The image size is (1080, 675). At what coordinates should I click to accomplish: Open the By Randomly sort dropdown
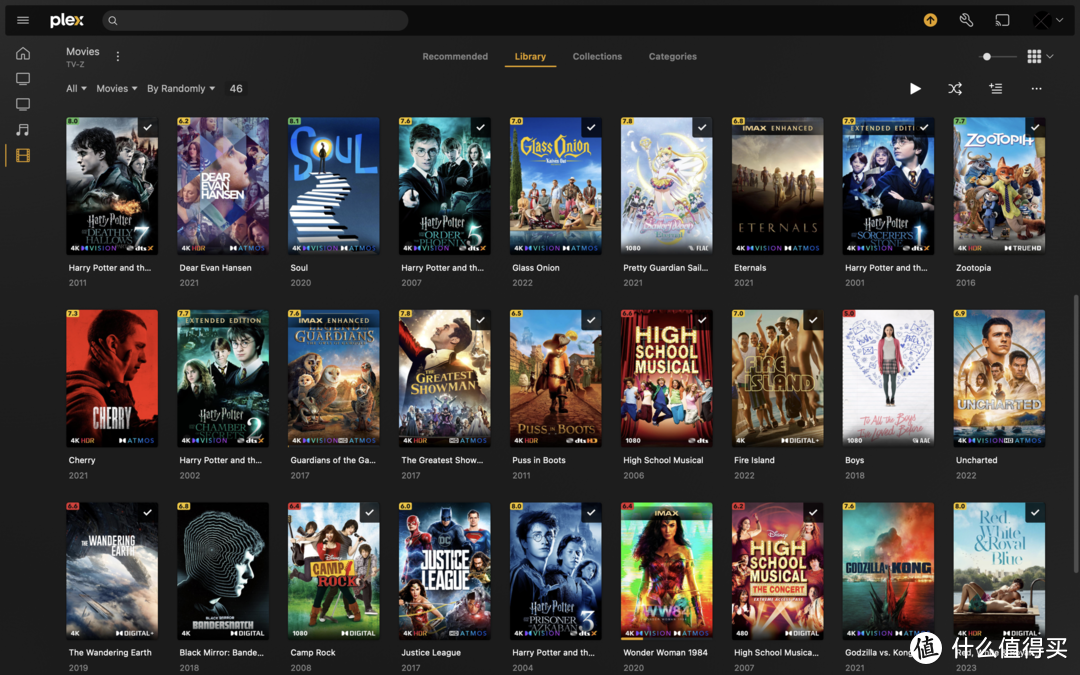click(x=181, y=88)
